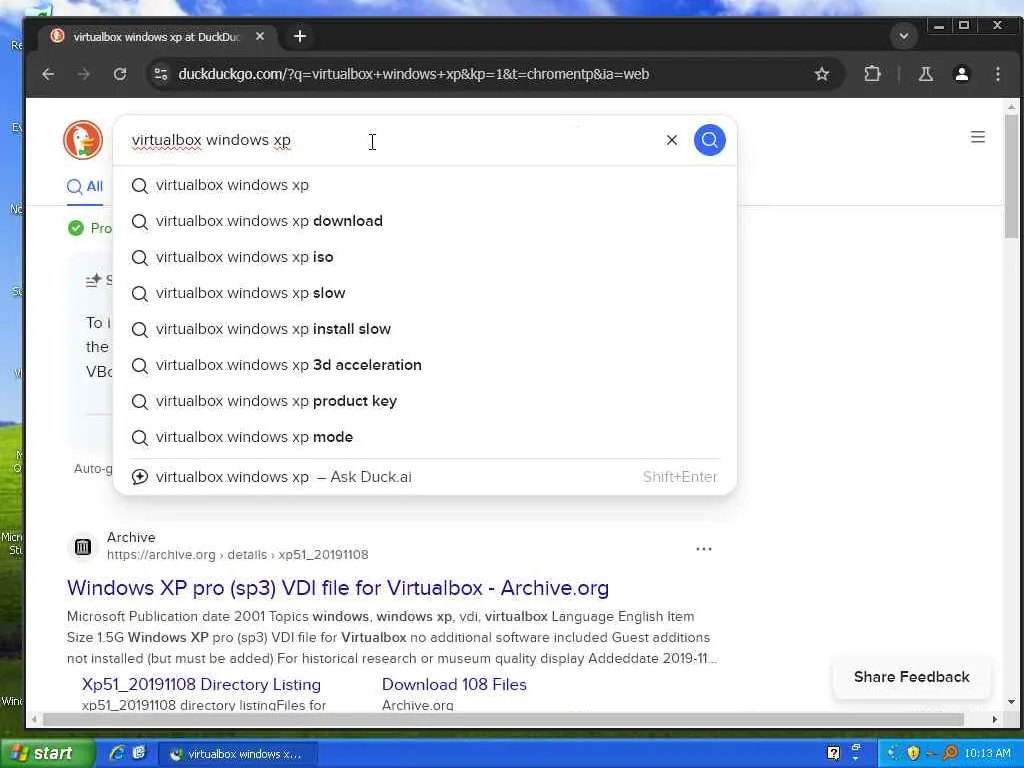
Task: Open the three-dot menu for Archive result
Action: point(703,549)
